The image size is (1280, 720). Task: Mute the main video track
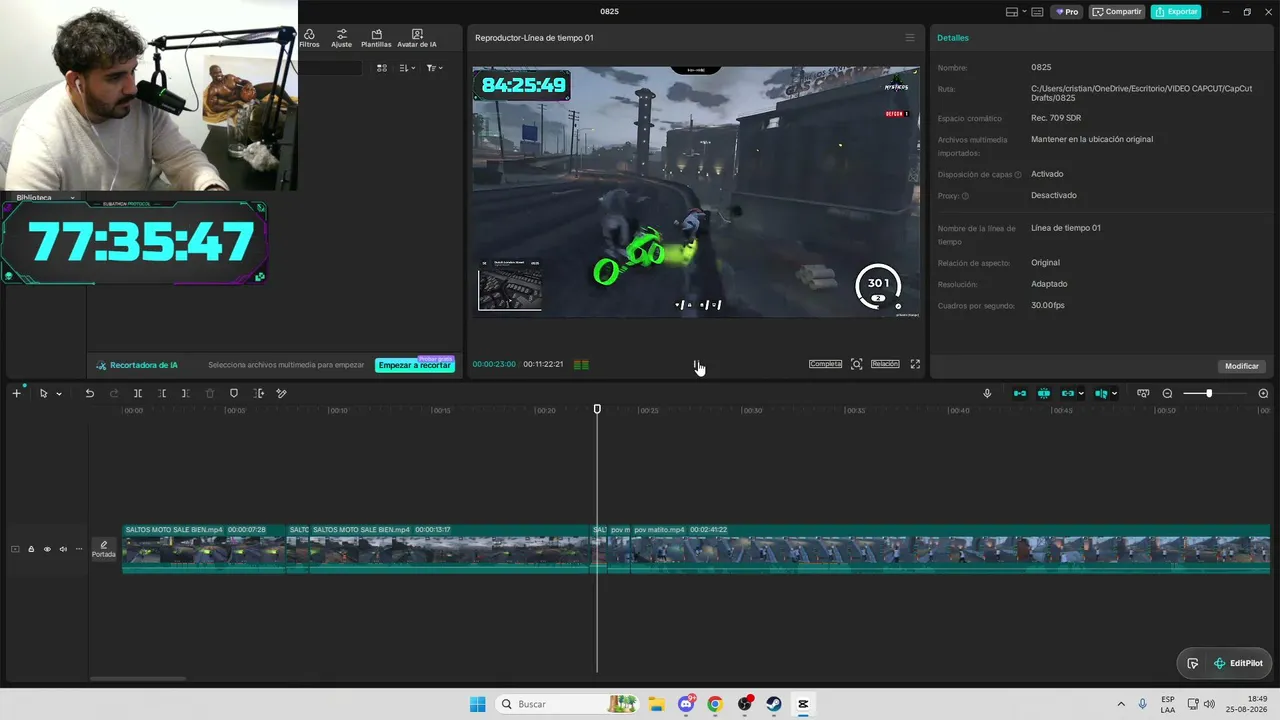(x=63, y=549)
